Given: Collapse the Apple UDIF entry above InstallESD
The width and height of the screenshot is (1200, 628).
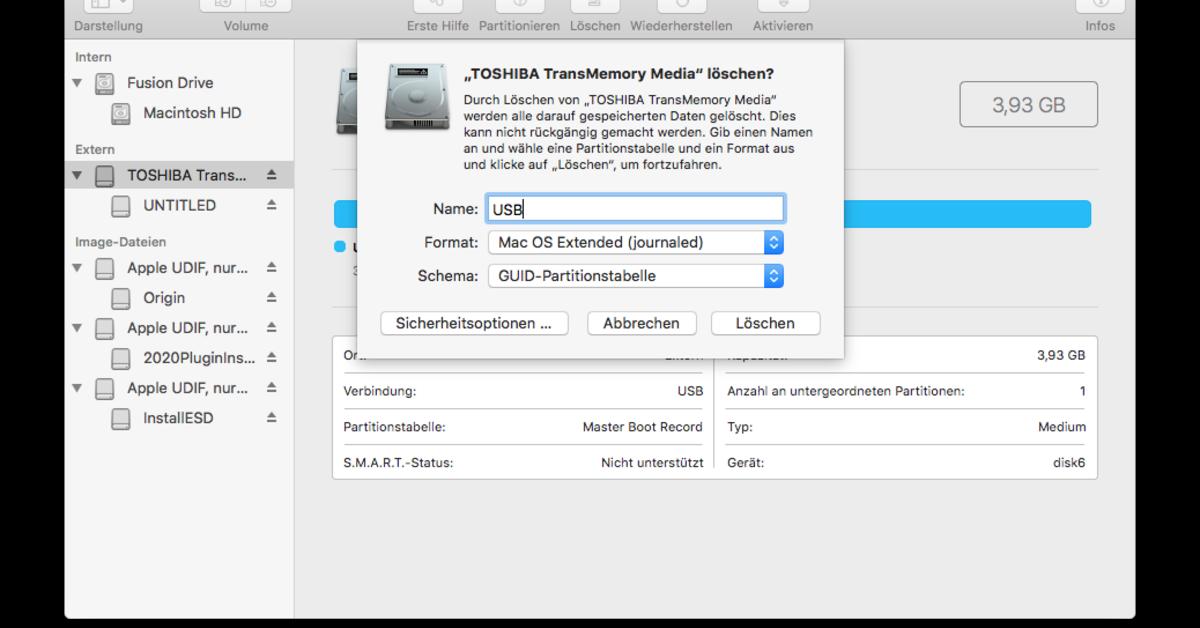Looking at the screenshot, I should [x=78, y=388].
